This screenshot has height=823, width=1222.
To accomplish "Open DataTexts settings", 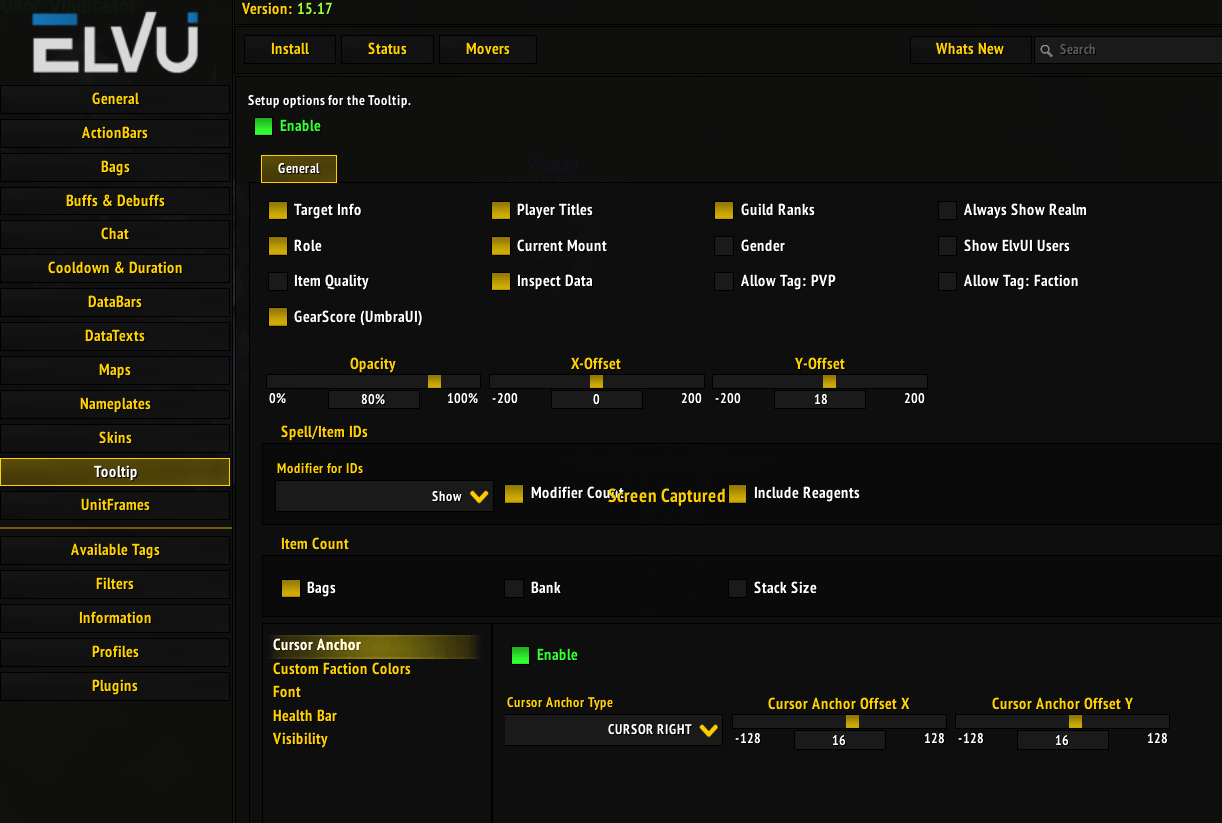I will (x=115, y=336).
